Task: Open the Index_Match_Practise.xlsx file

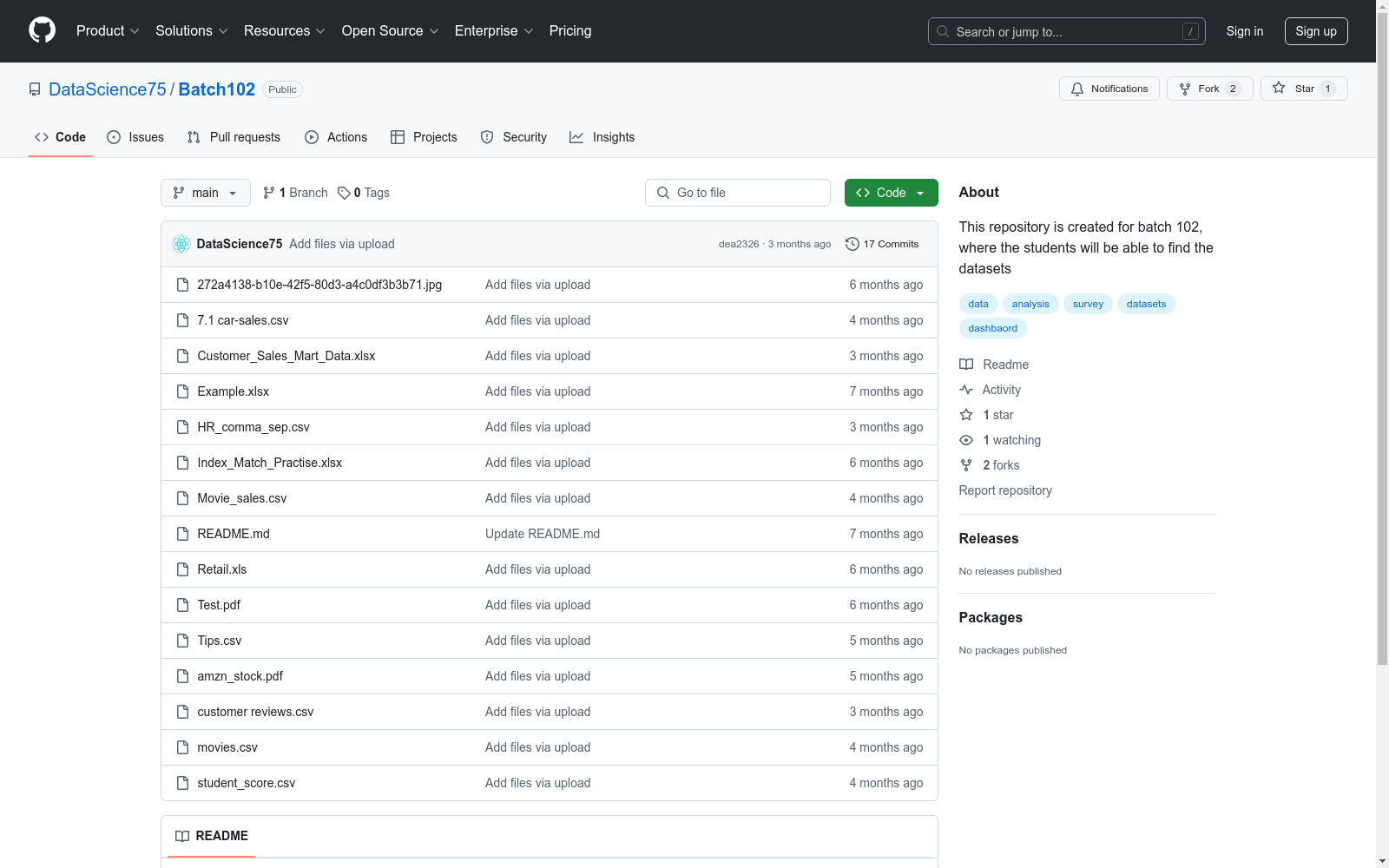Action: (x=270, y=463)
